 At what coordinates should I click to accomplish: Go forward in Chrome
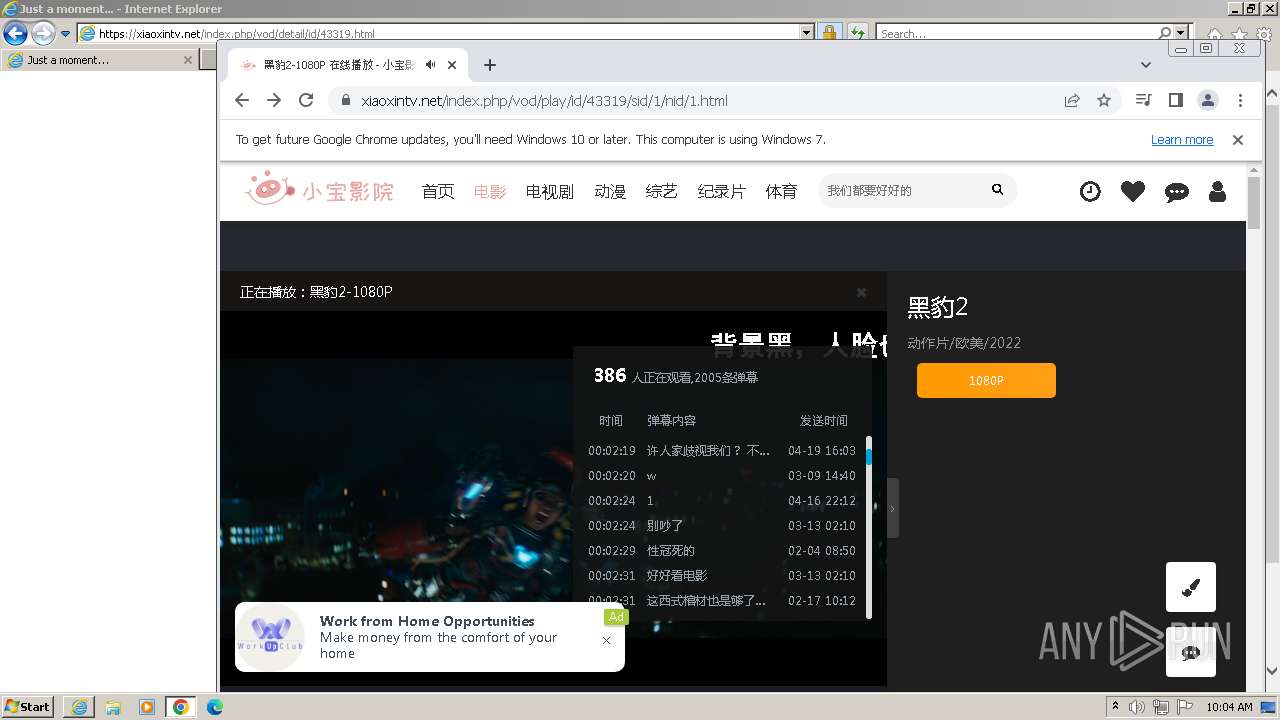pos(274,100)
